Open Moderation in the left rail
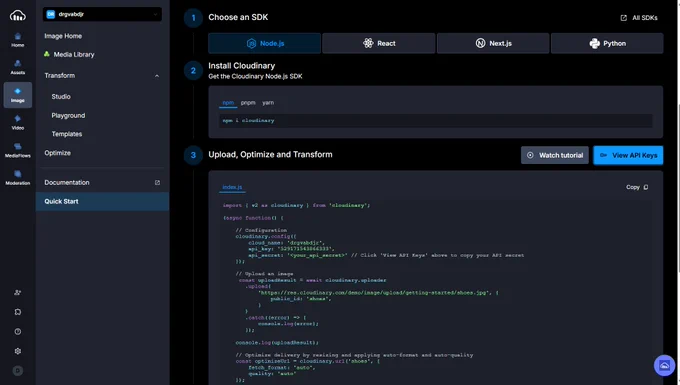The width and height of the screenshot is (680, 385). pyautogui.click(x=17, y=178)
